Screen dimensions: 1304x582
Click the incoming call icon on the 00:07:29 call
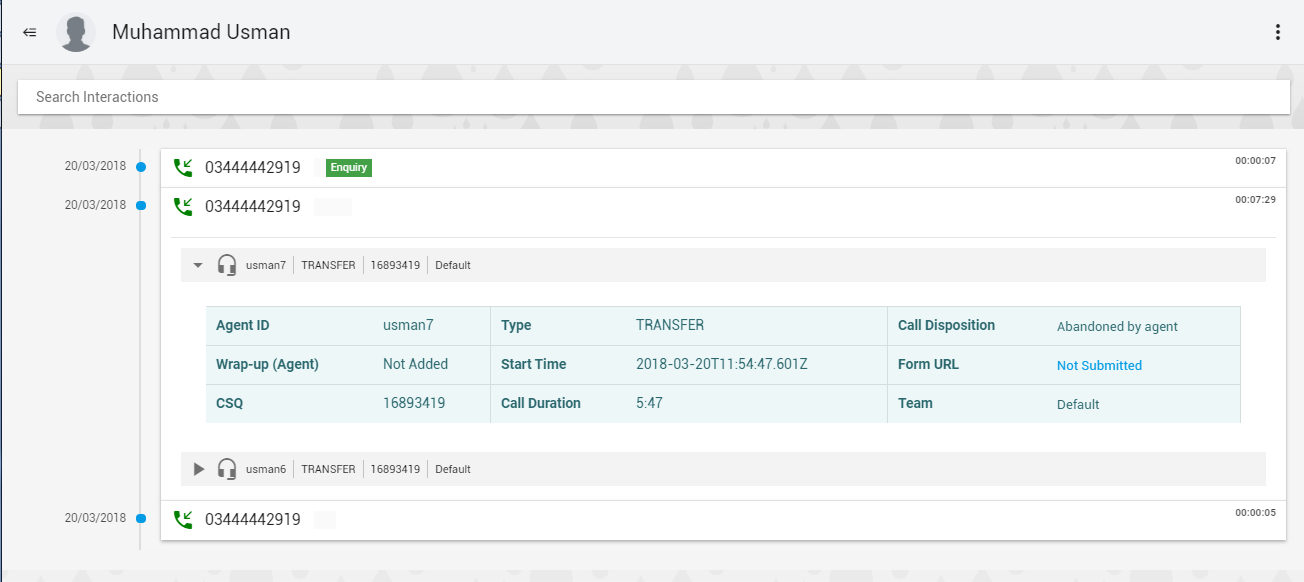pos(183,207)
